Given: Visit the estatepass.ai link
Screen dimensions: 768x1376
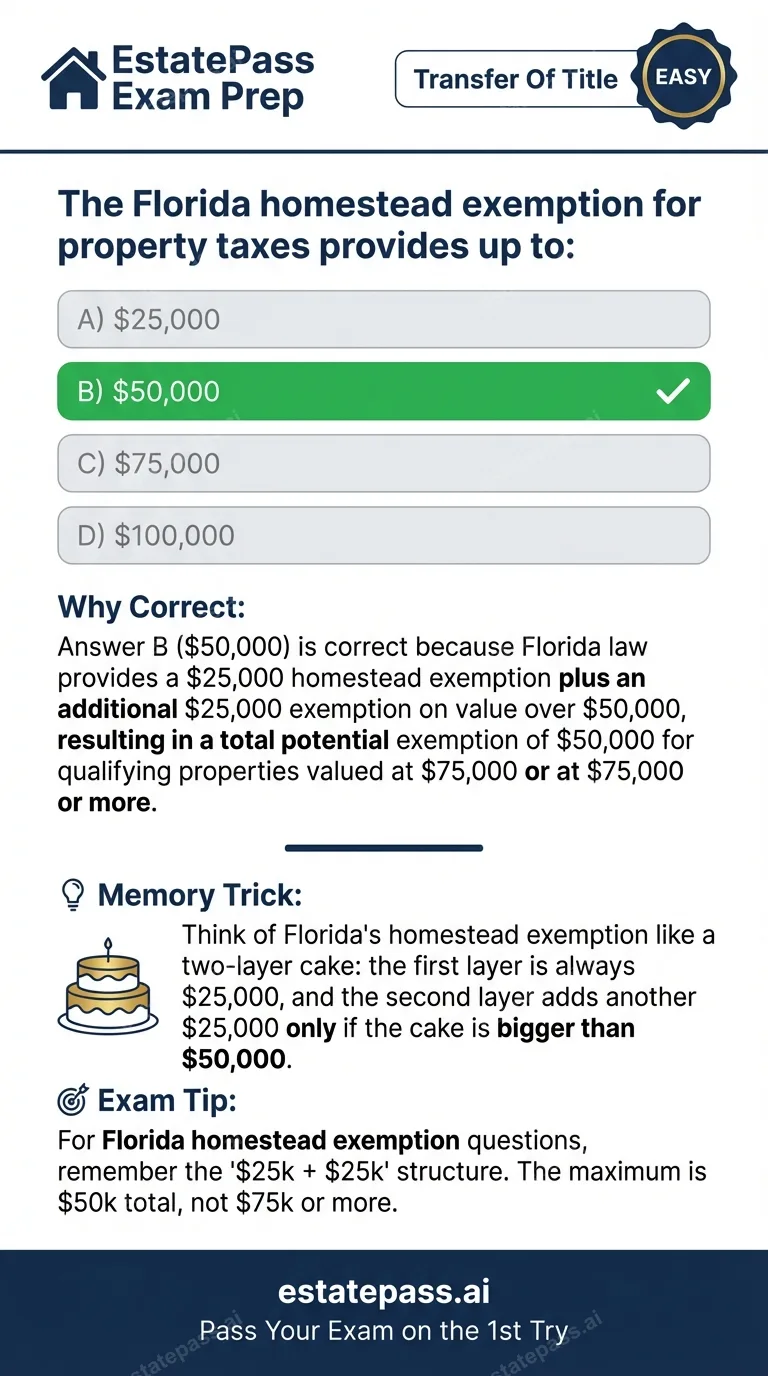Looking at the screenshot, I should pos(383,1291).
